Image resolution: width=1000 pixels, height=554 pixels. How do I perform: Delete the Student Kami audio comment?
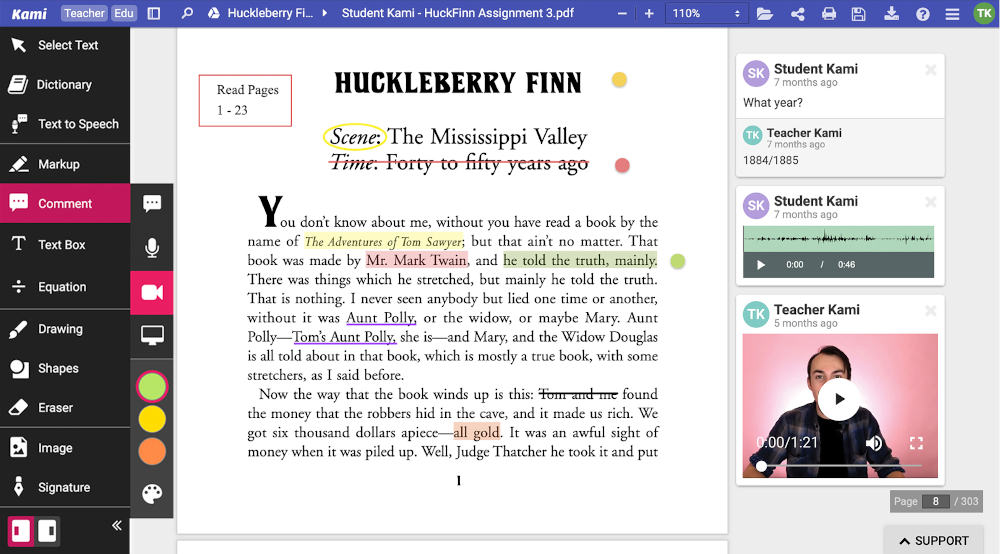(x=930, y=202)
